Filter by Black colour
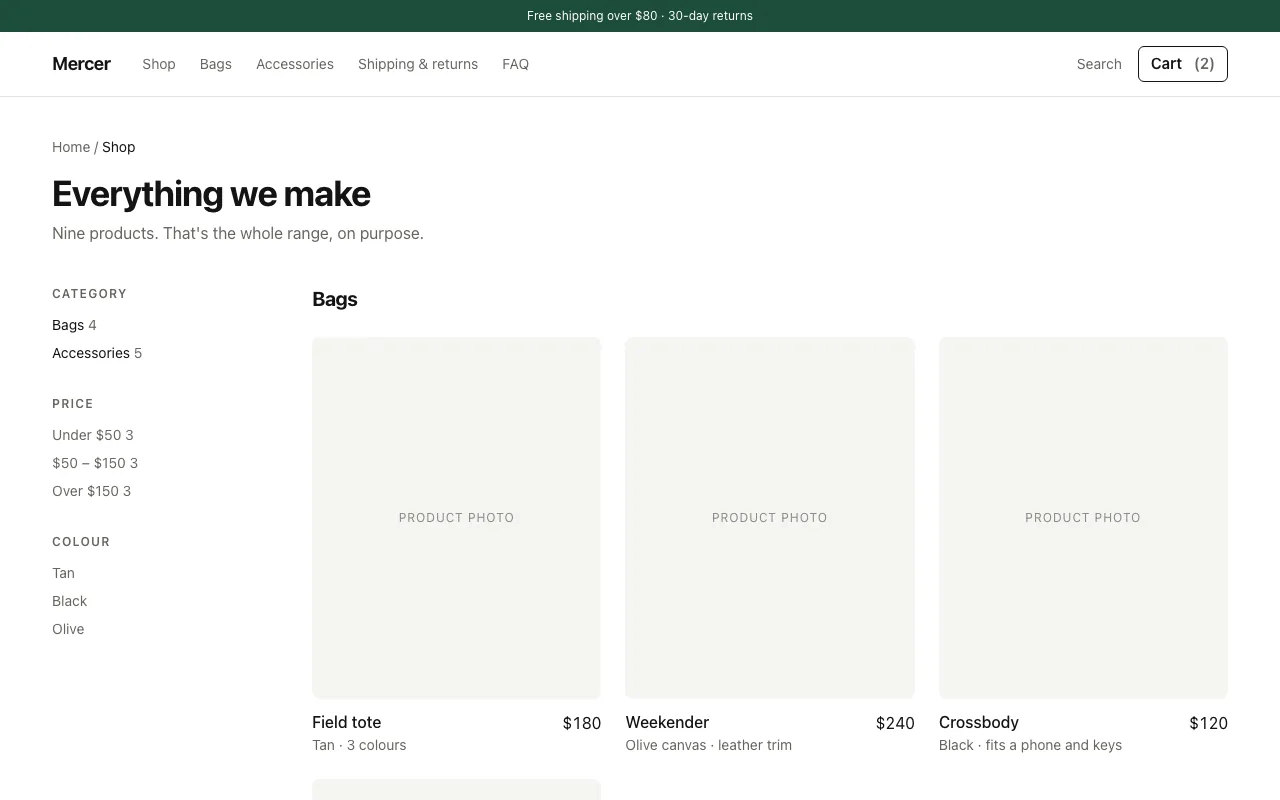Image resolution: width=1280 pixels, height=800 pixels. 70,601
